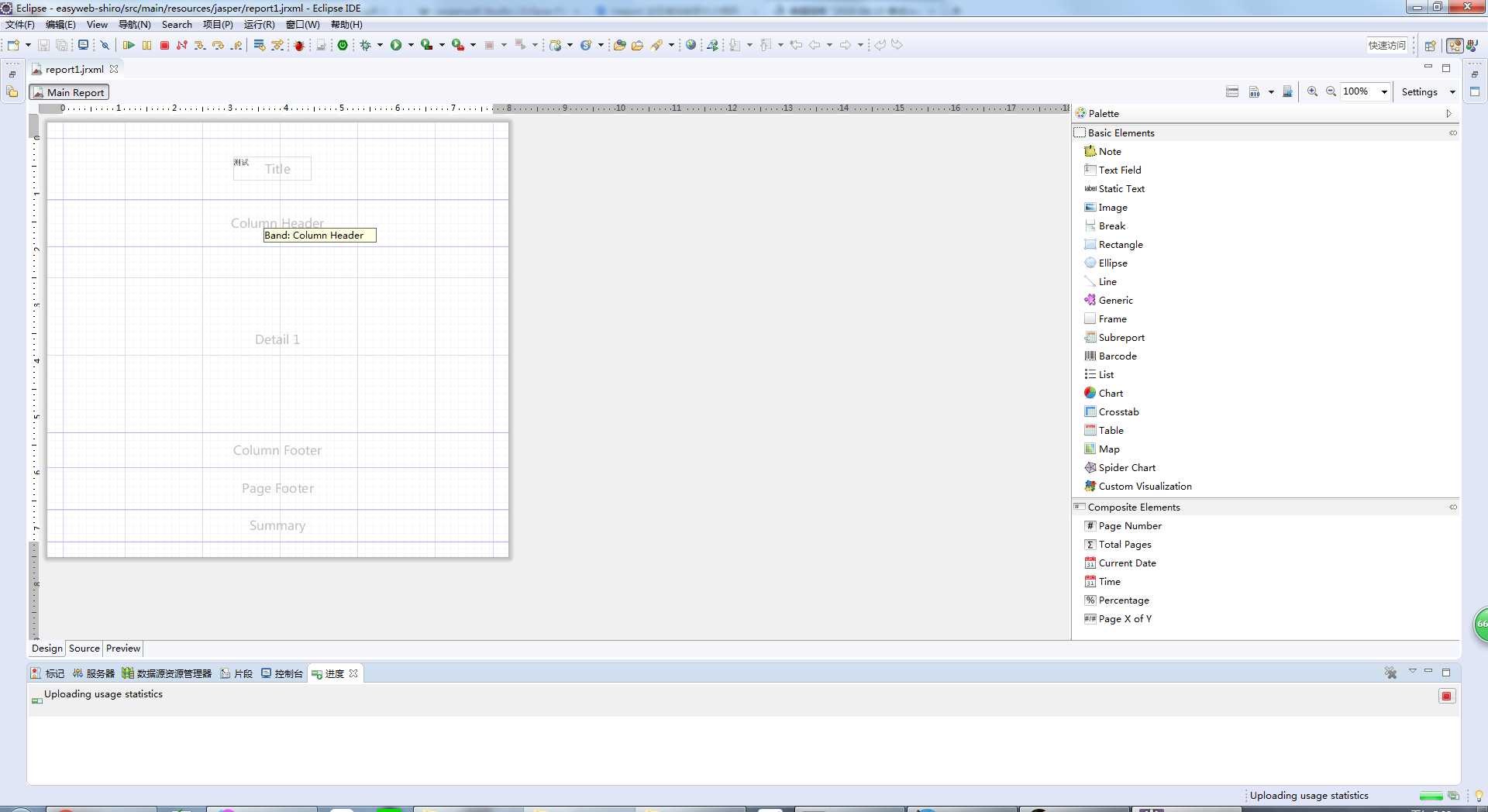Viewport: 1488px width, 812px height.
Task: Open the 编辑(E) menu
Action: tap(60, 24)
